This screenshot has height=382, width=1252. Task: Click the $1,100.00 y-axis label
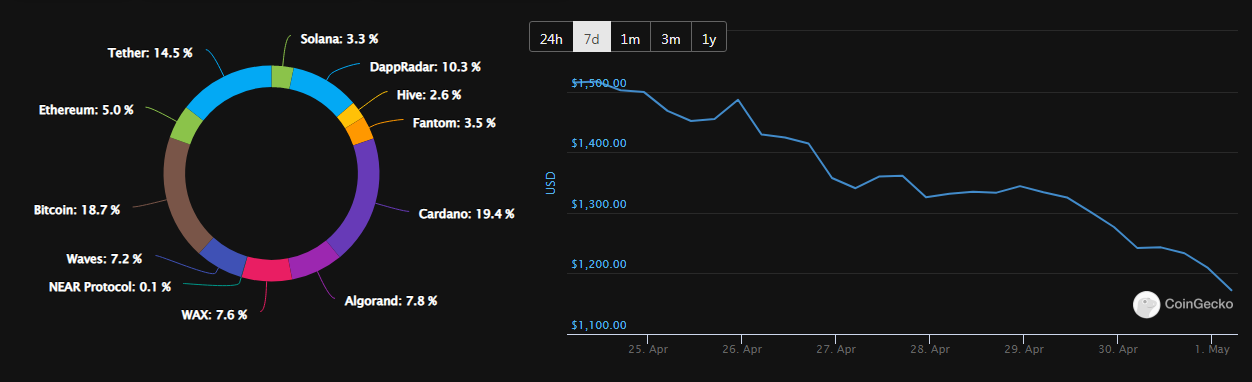(x=599, y=326)
